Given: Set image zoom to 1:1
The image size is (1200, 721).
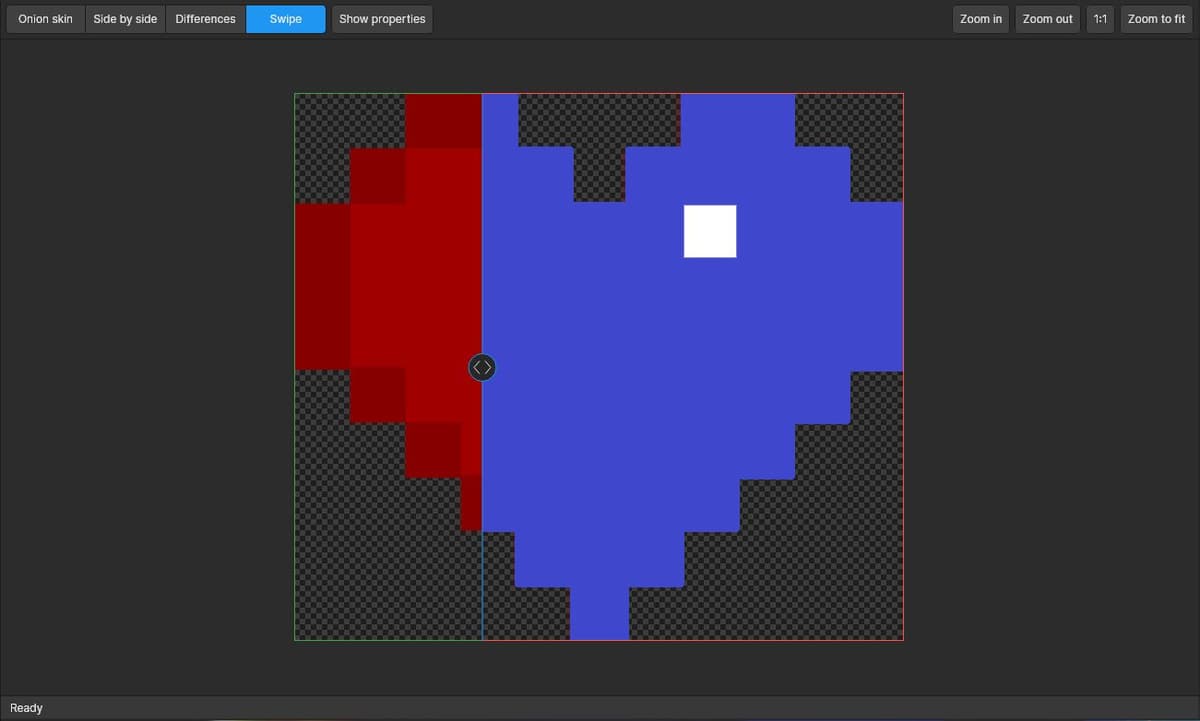Looking at the screenshot, I should [x=1099, y=18].
